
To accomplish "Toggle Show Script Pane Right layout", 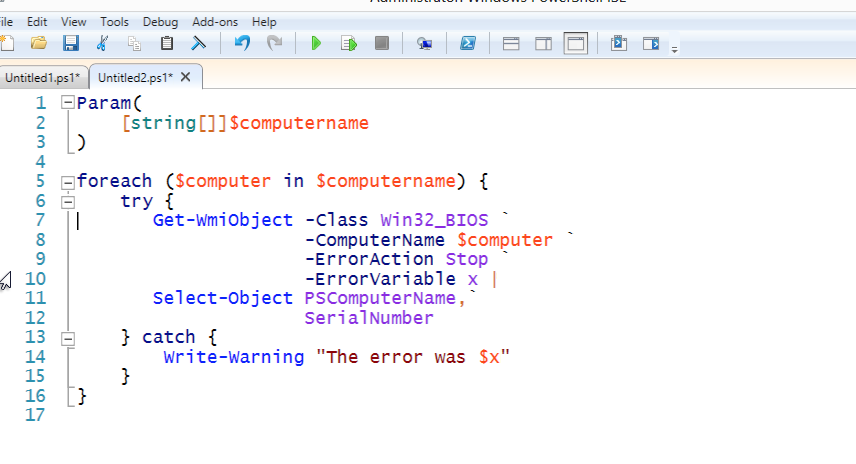I will (543, 43).
